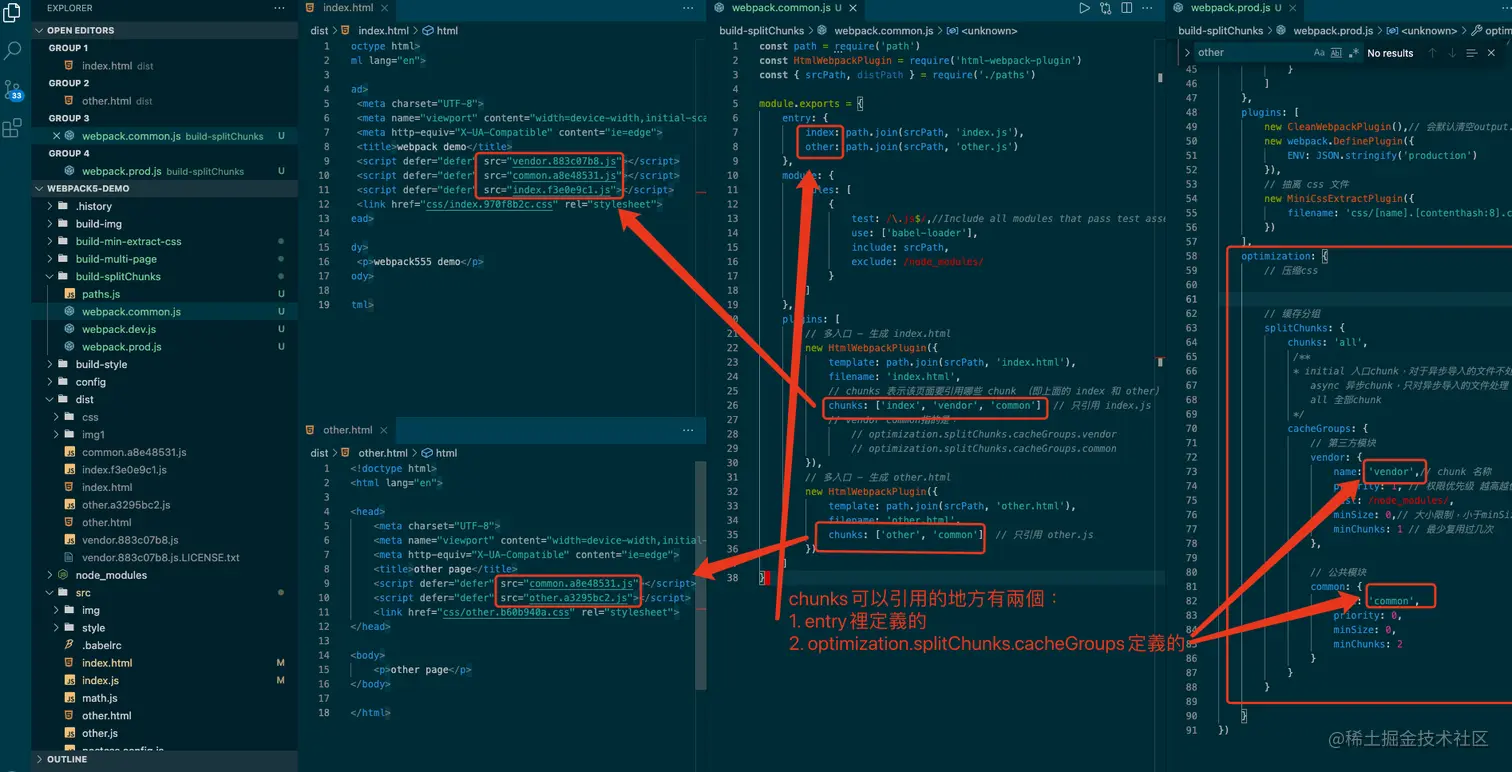Go to the previous find match
The image size is (1512, 772).
(1432, 53)
